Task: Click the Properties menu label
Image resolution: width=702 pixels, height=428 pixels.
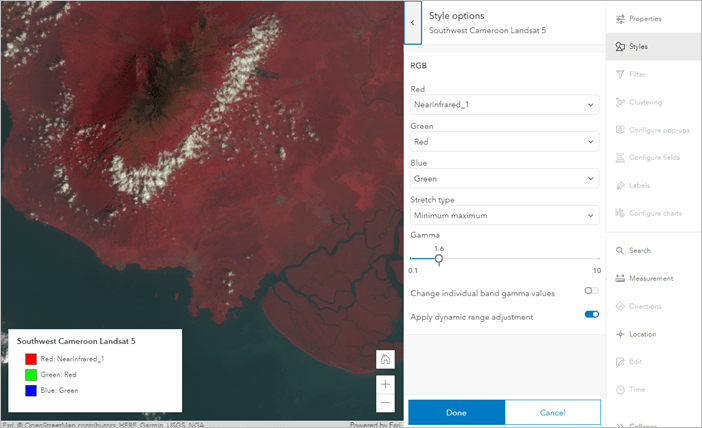Action: pyautogui.click(x=645, y=19)
